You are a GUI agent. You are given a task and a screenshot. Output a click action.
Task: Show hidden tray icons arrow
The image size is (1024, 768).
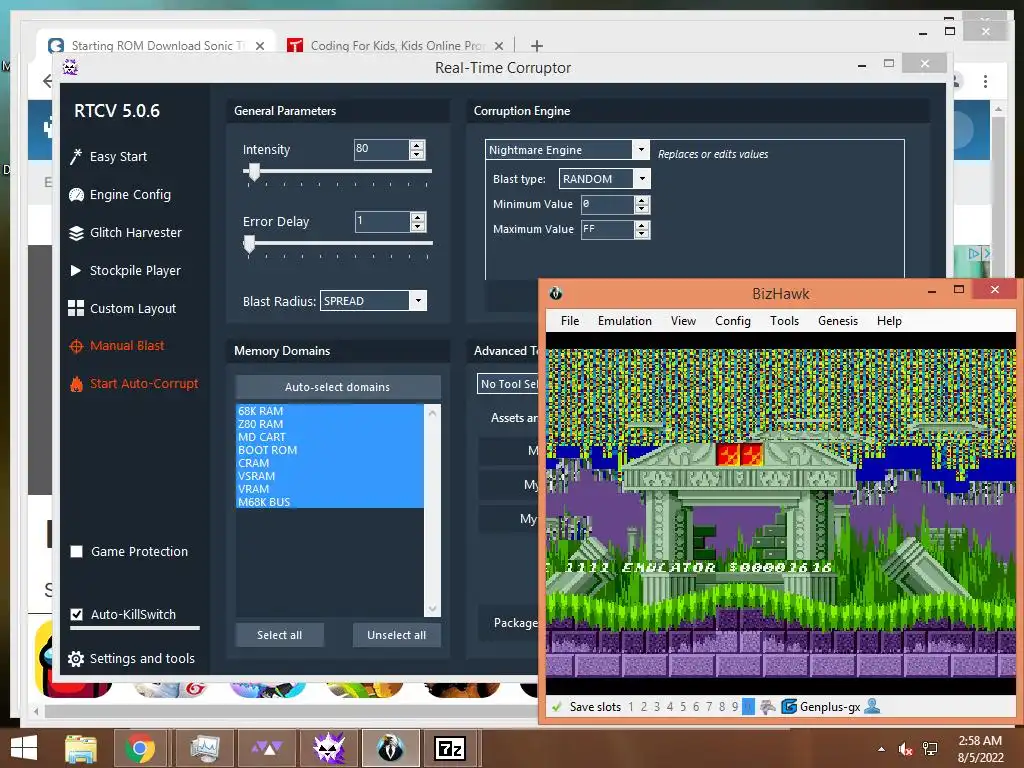pos(882,749)
